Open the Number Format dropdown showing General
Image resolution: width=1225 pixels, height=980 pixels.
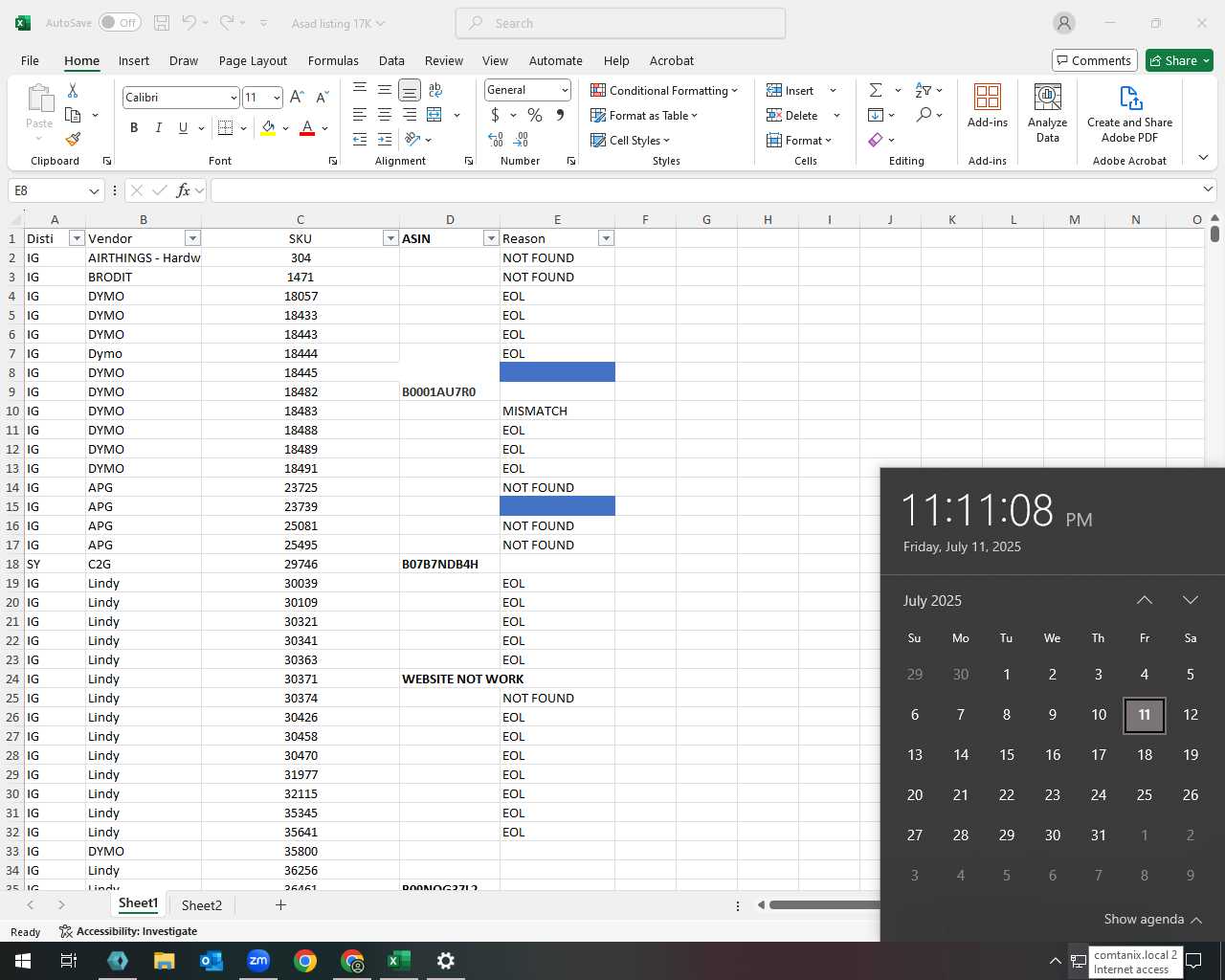527,90
